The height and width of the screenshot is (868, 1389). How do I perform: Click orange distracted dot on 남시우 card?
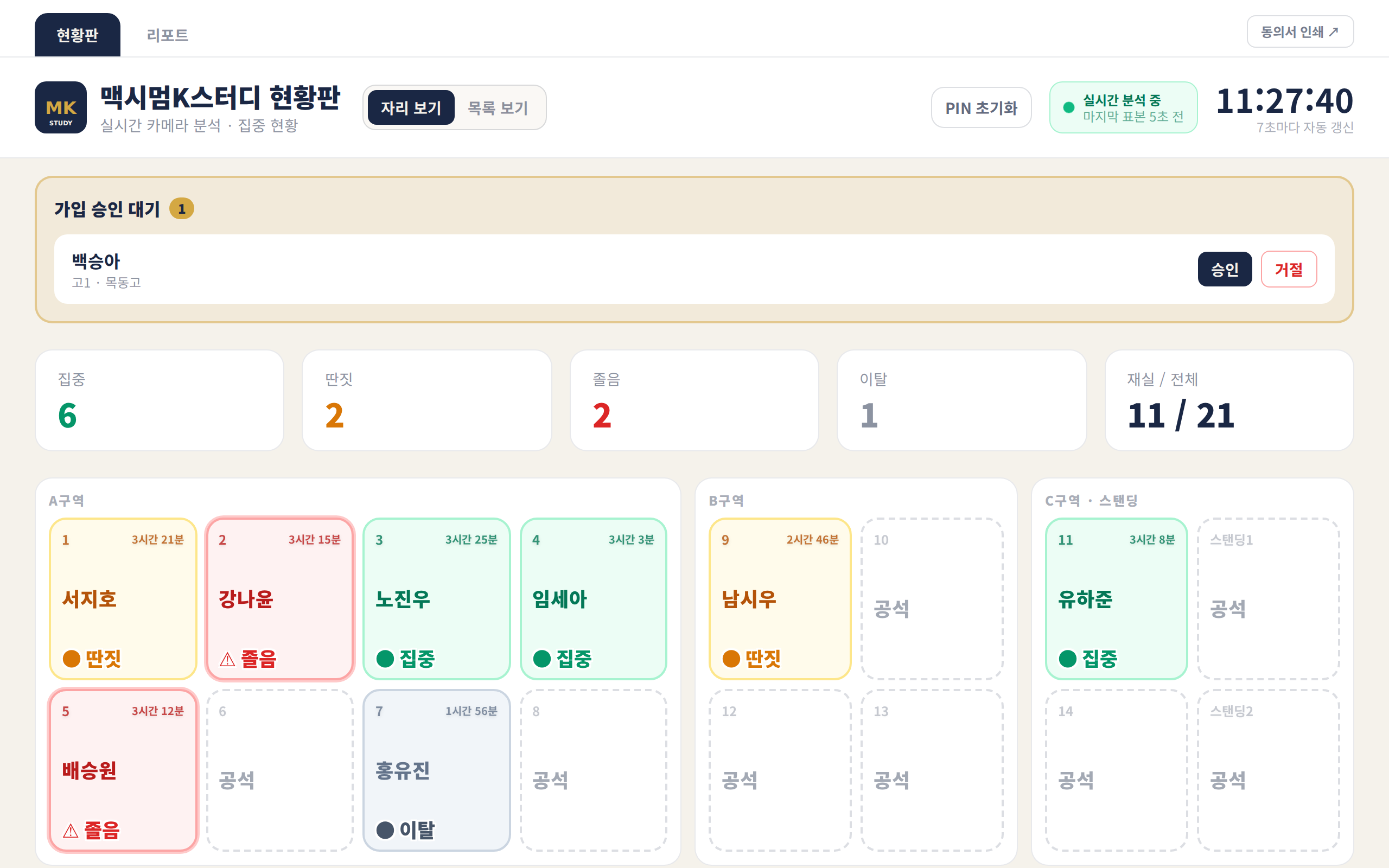(731, 659)
